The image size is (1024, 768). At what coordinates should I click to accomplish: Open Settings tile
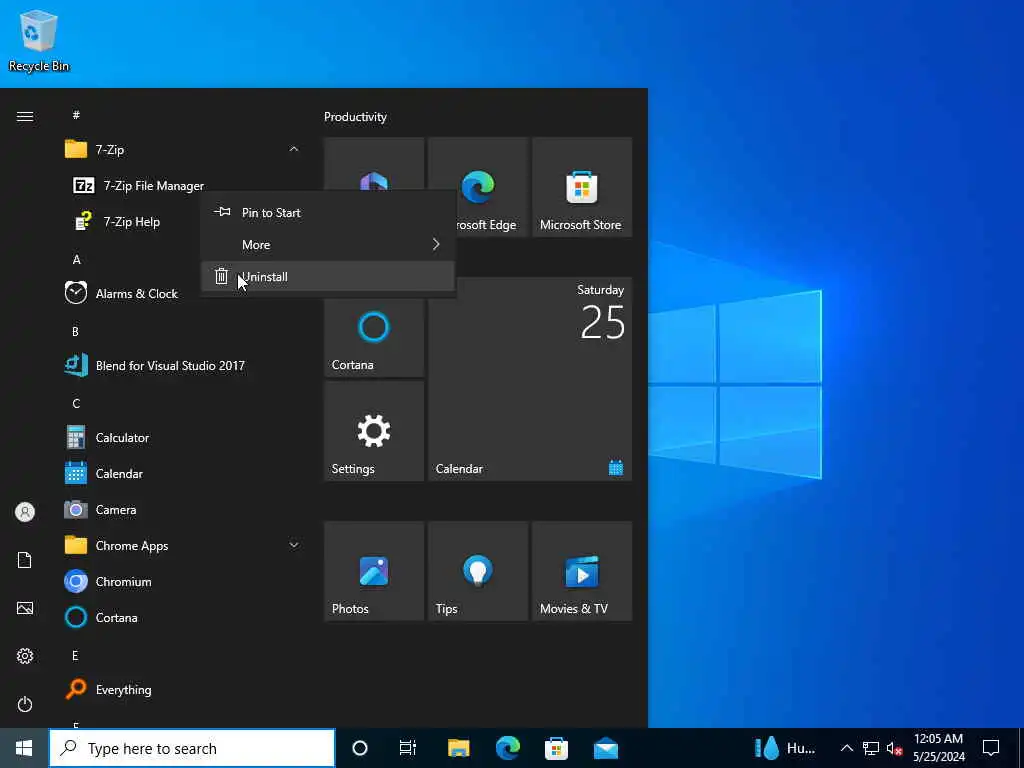(374, 431)
